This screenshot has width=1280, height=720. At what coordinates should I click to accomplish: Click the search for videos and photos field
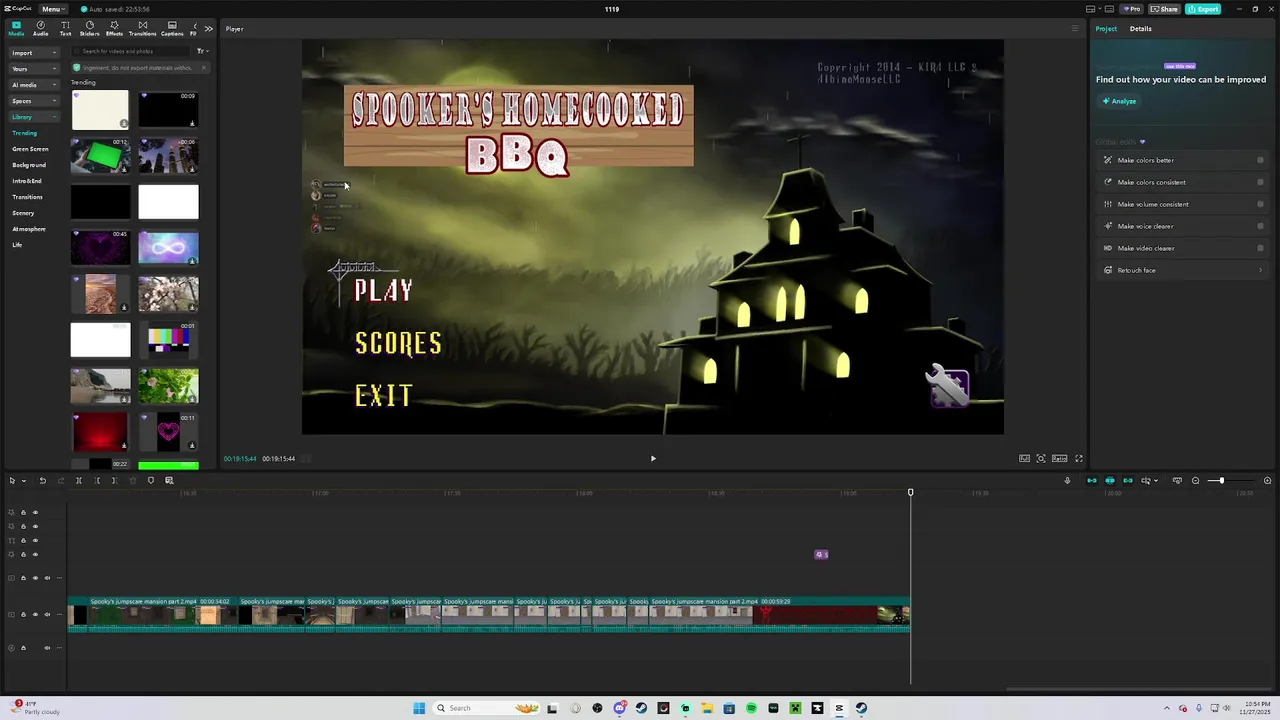pos(132,51)
